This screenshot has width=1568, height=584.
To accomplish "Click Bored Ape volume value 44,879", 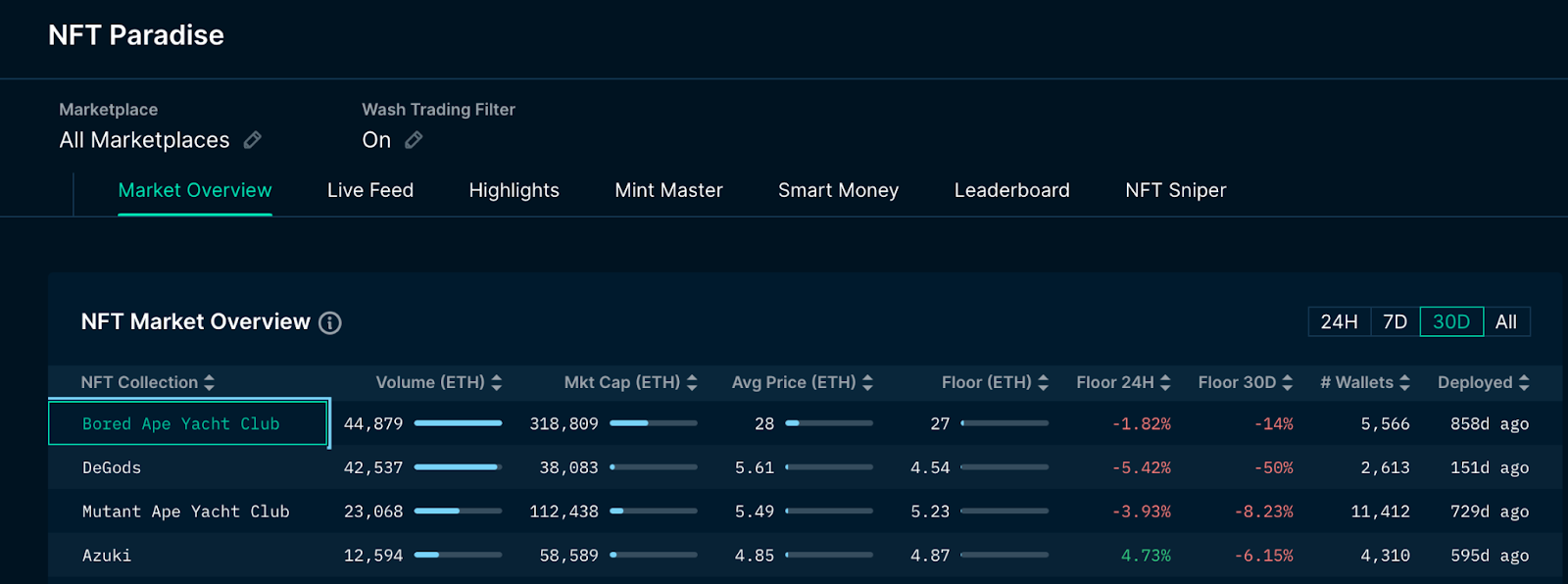I will (373, 423).
